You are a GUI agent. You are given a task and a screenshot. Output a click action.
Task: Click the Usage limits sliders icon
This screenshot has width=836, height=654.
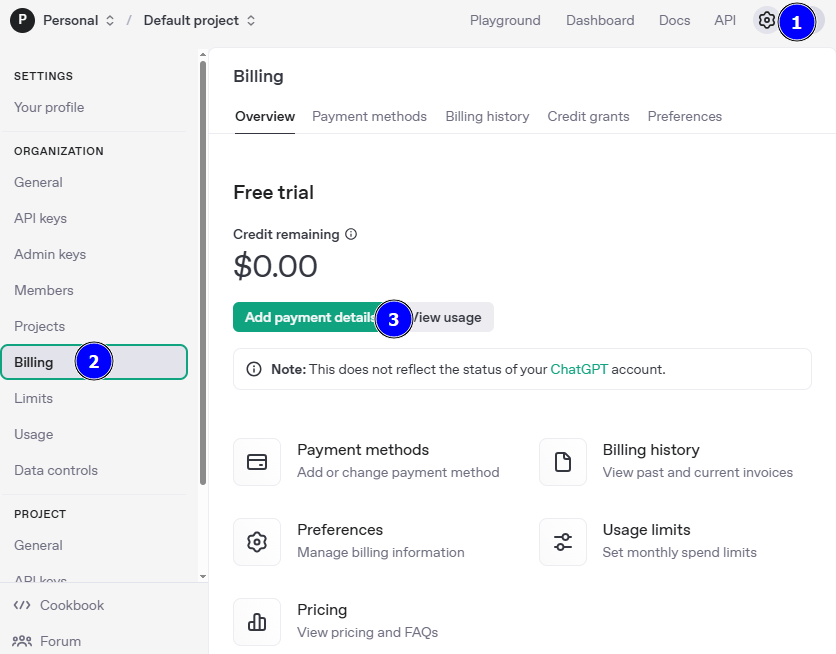[562, 542]
